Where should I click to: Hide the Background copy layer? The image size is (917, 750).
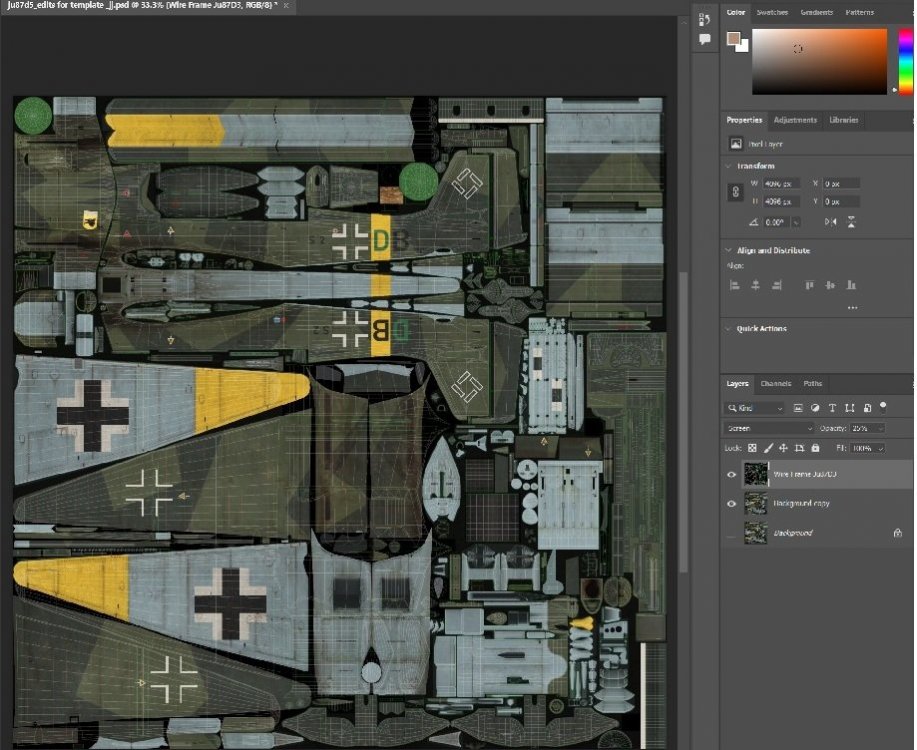pyautogui.click(x=733, y=503)
